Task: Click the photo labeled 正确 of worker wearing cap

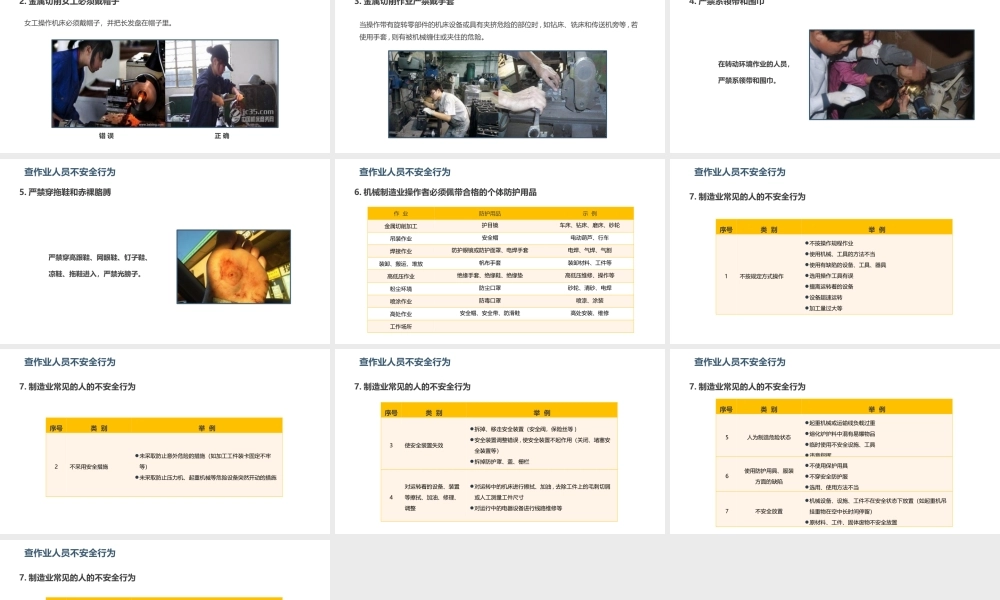Action: [x=221, y=84]
